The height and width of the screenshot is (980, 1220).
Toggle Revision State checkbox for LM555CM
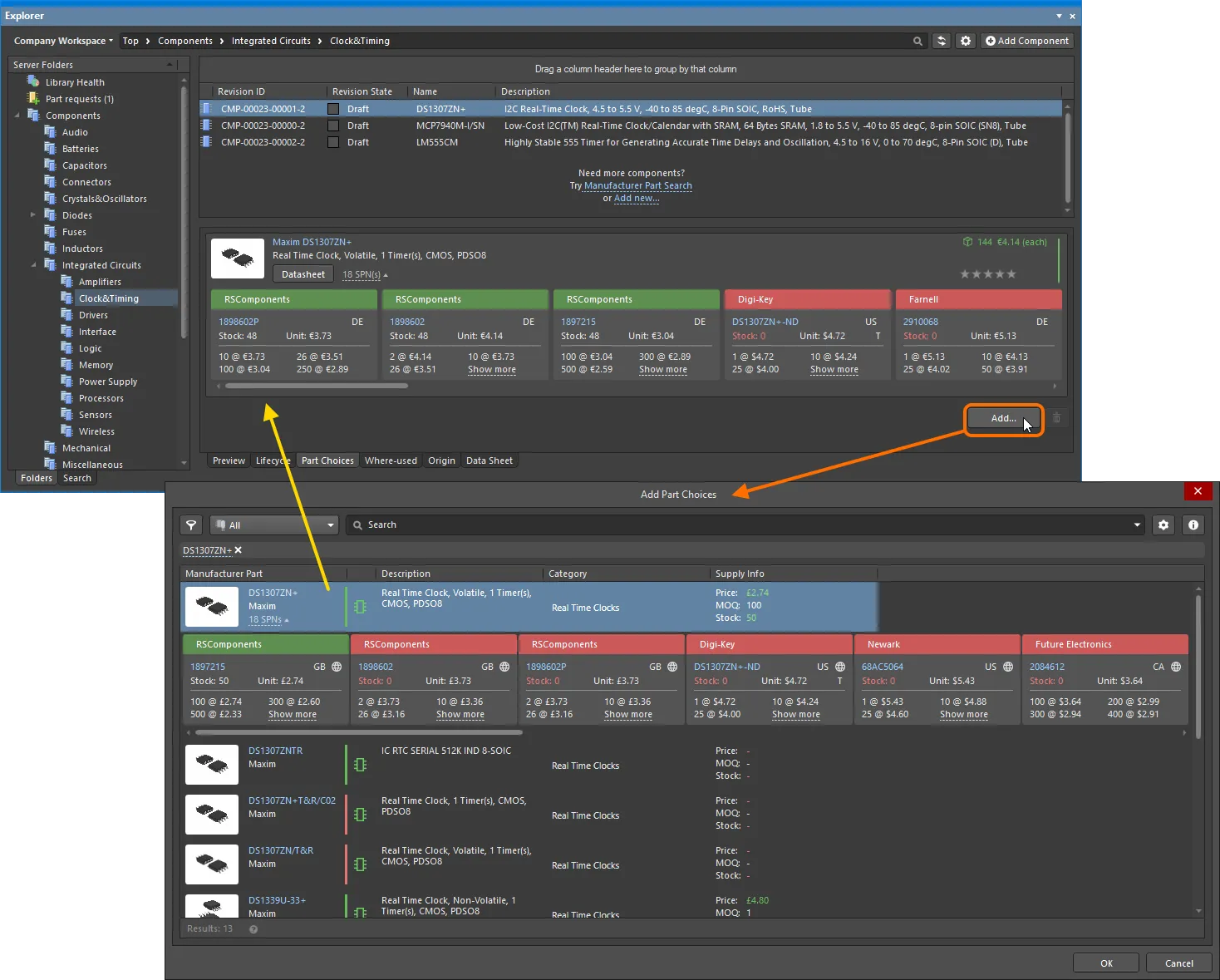coord(333,142)
